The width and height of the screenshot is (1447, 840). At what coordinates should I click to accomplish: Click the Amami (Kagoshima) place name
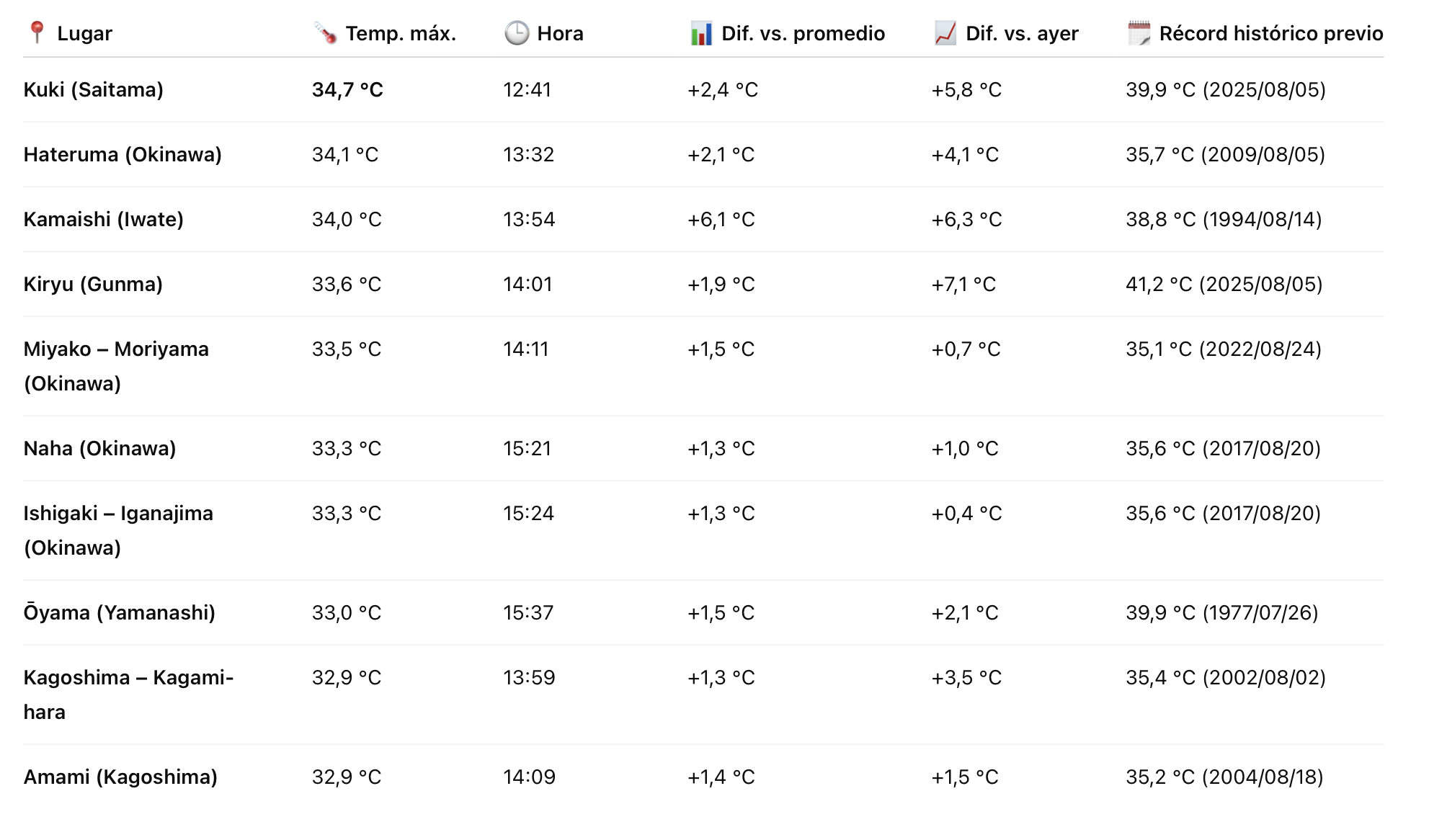click(120, 777)
